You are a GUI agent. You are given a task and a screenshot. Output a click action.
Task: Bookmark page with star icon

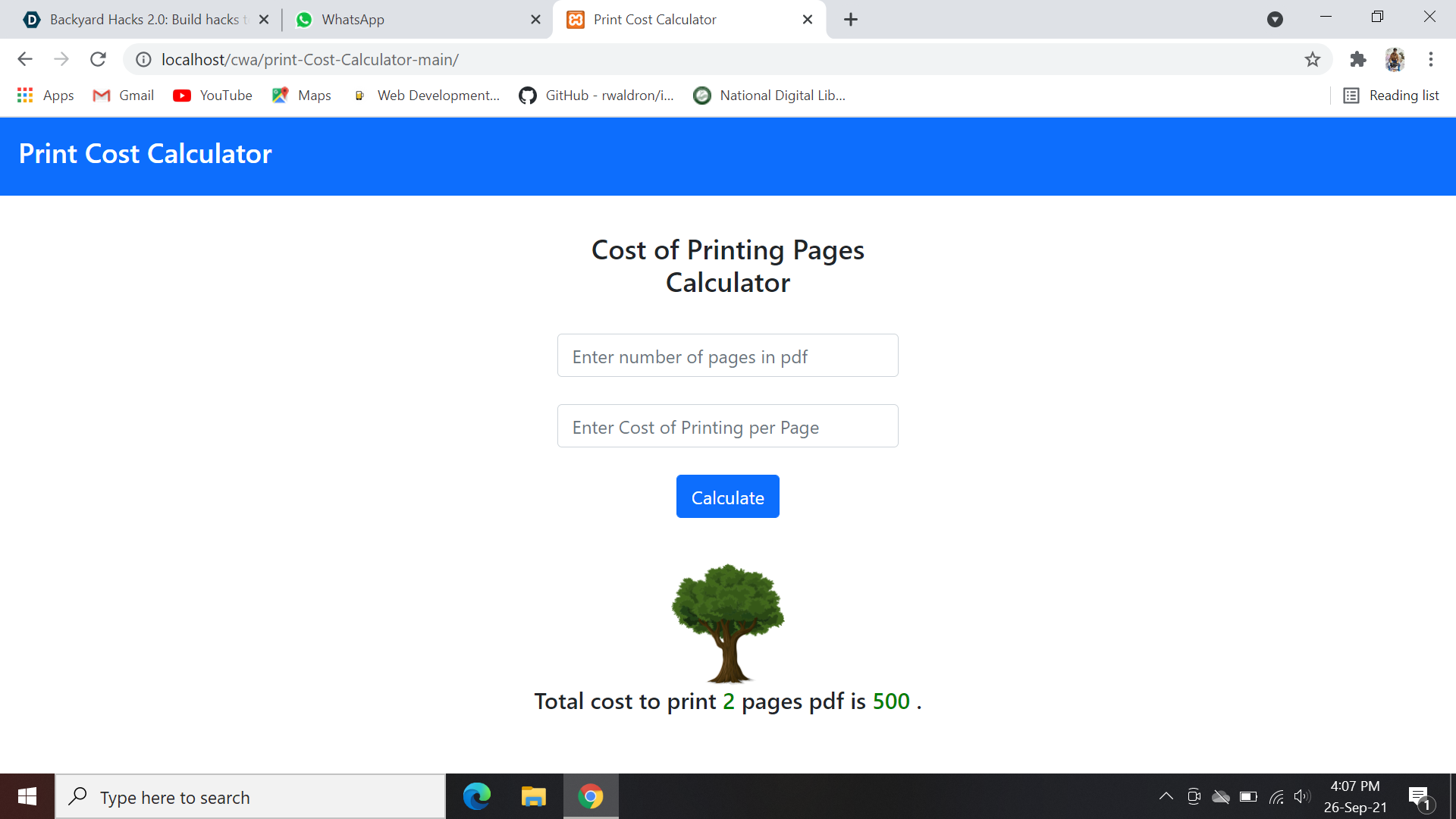point(1313,59)
